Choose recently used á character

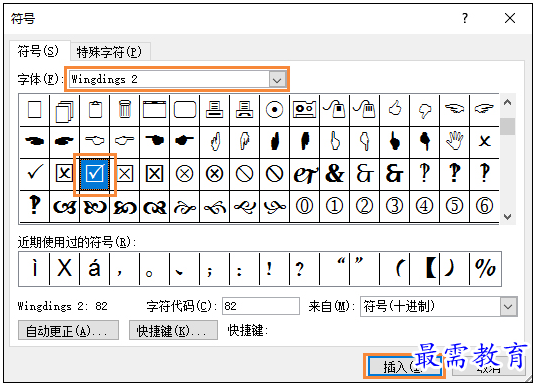click(x=95, y=269)
